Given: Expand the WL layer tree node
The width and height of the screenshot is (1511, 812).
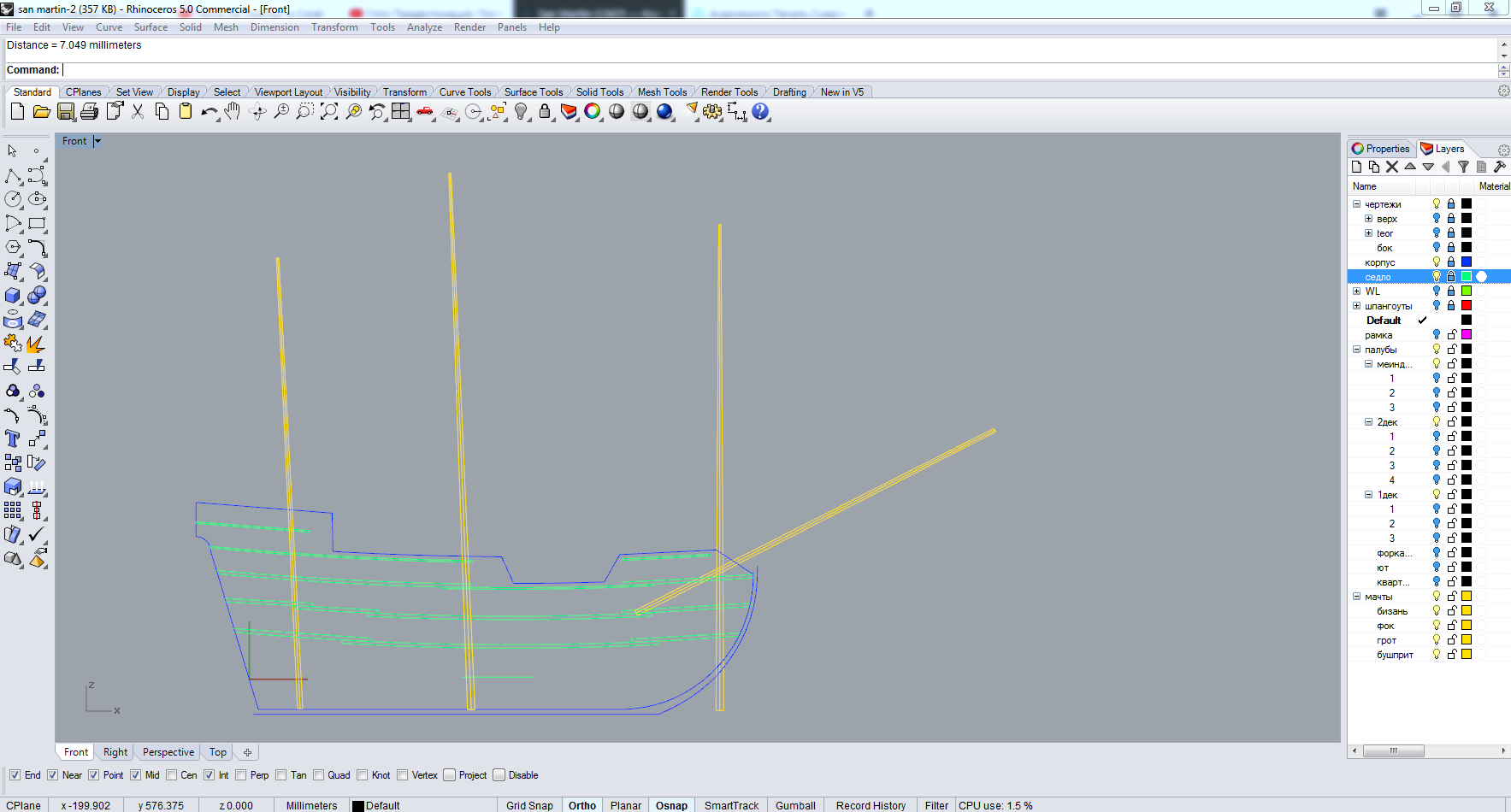Looking at the screenshot, I should point(1356,291).
